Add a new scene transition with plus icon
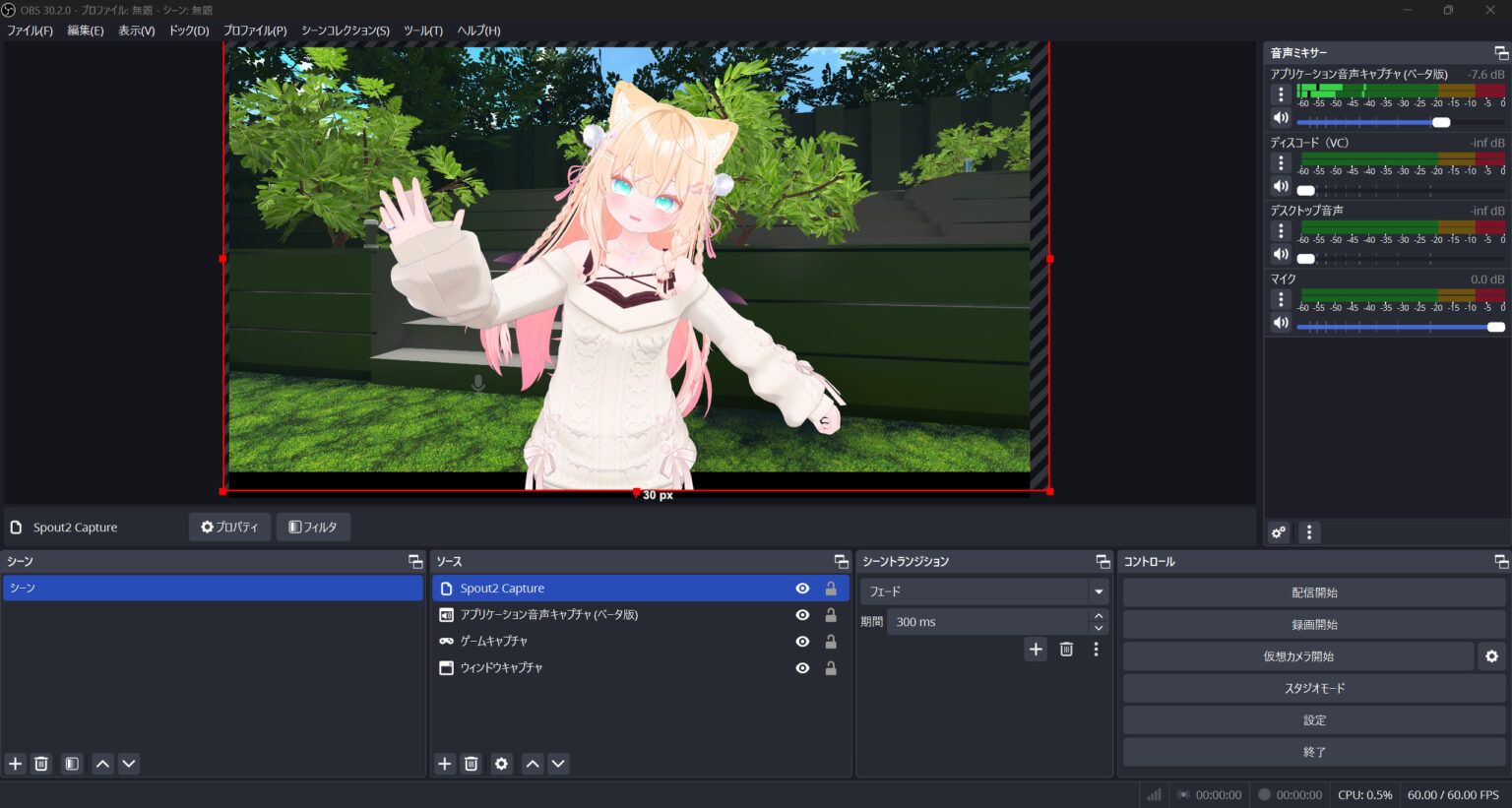Viewport: 1512px width, 808px height. (x=1036, y=650)
